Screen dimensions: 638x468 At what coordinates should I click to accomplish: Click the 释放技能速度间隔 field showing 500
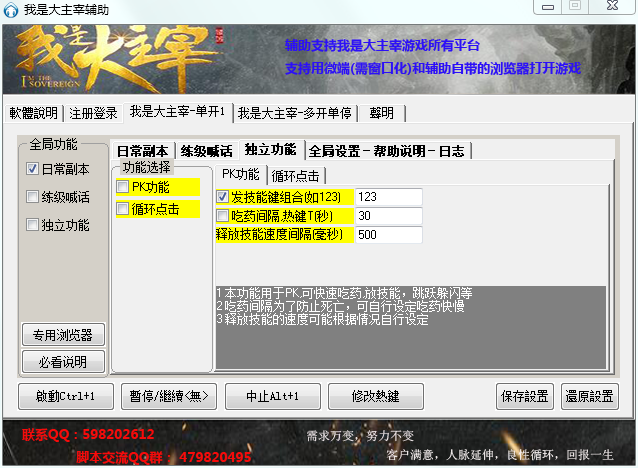pos(388,235)
